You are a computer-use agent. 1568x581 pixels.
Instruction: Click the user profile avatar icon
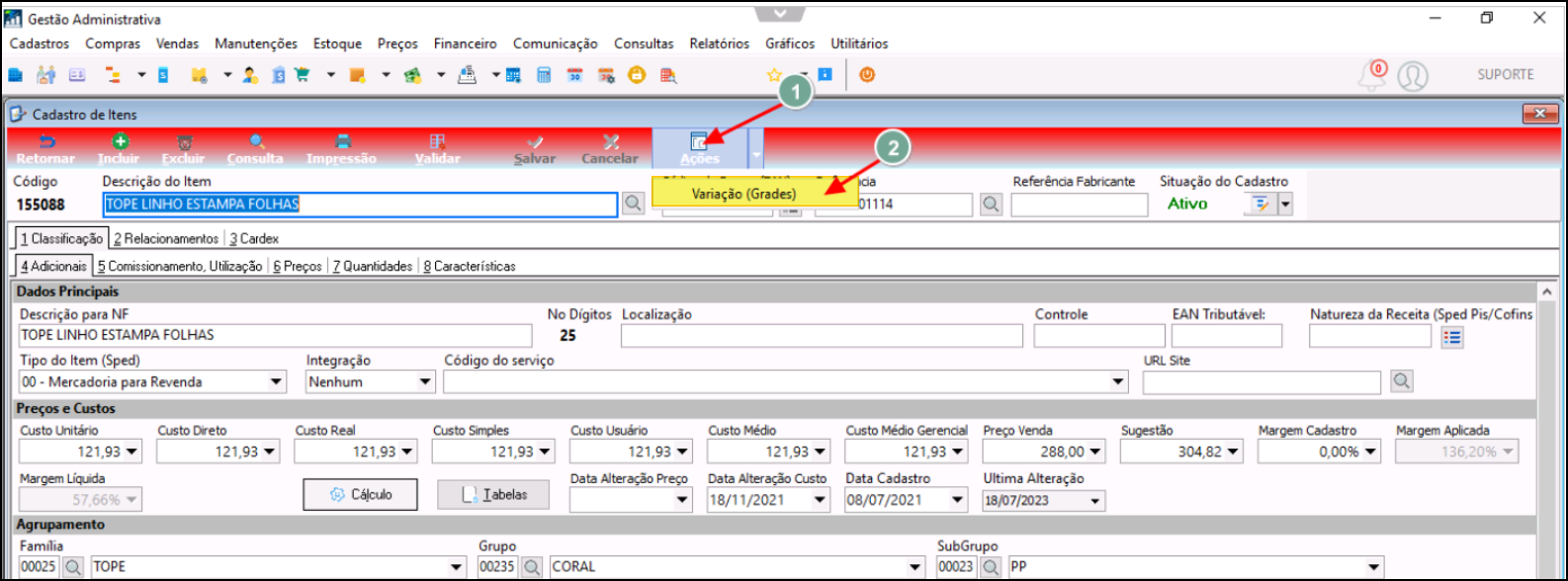1413,75
